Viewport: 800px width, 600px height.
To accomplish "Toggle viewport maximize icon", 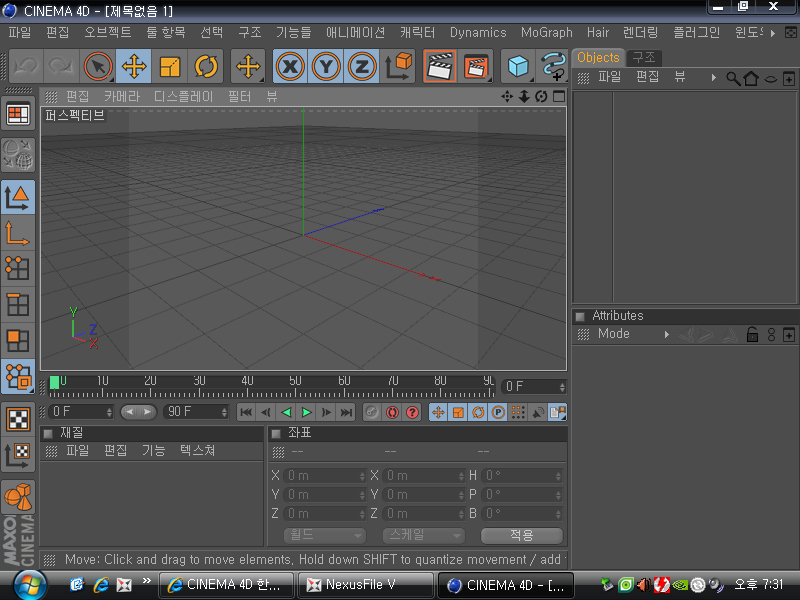I will click(559, 96).
